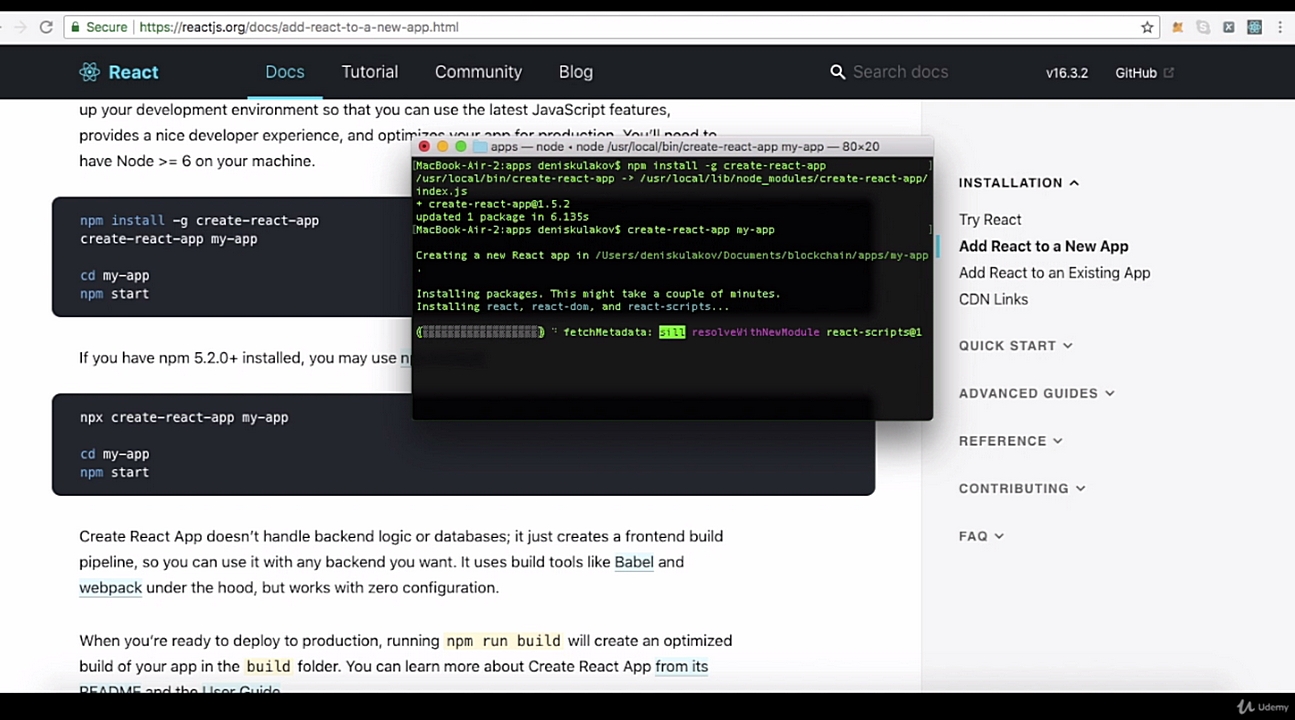Open the Chrome three-dot menu

click(x=1280, y=27)
